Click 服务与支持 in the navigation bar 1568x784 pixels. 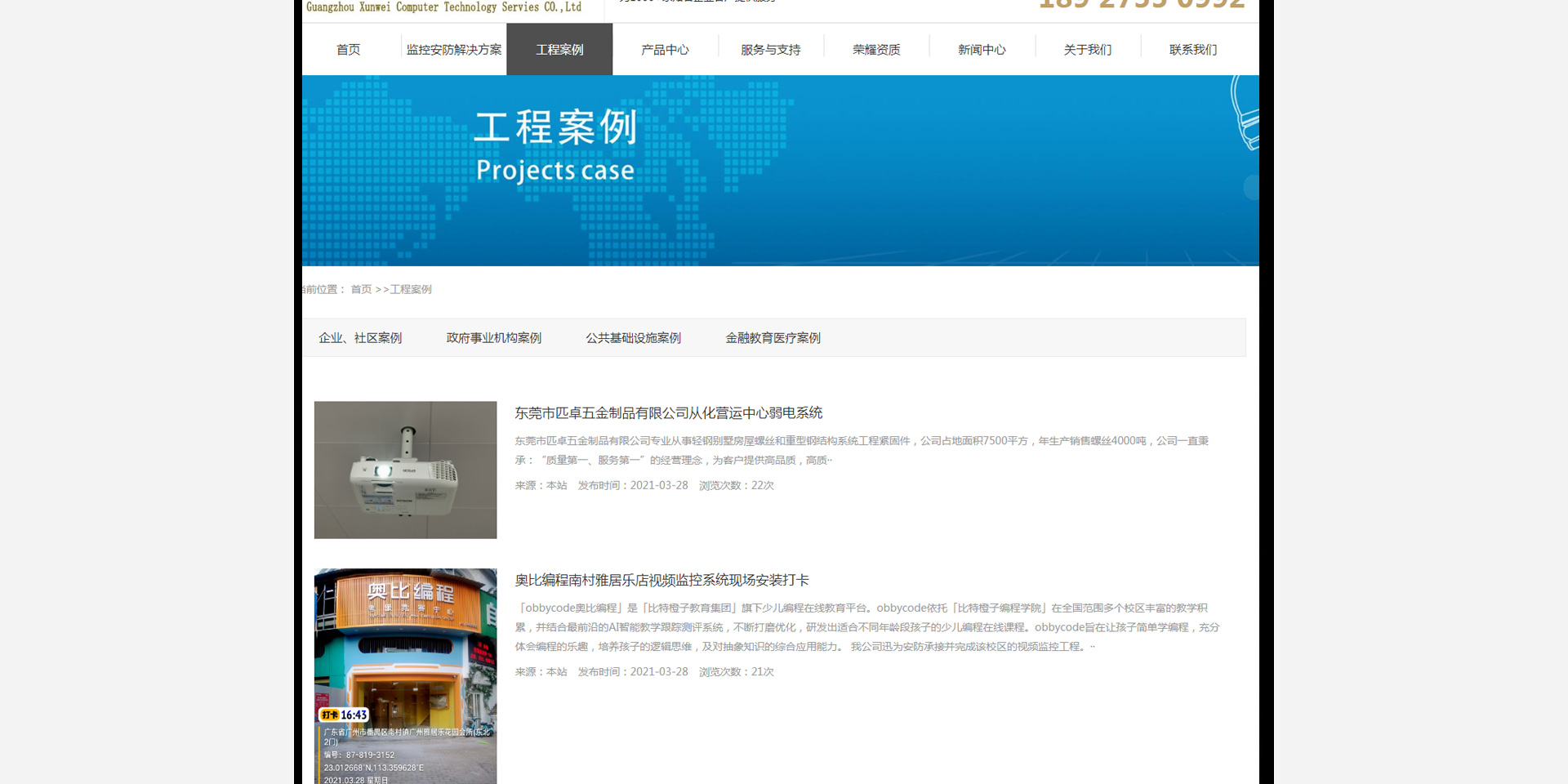770,50
